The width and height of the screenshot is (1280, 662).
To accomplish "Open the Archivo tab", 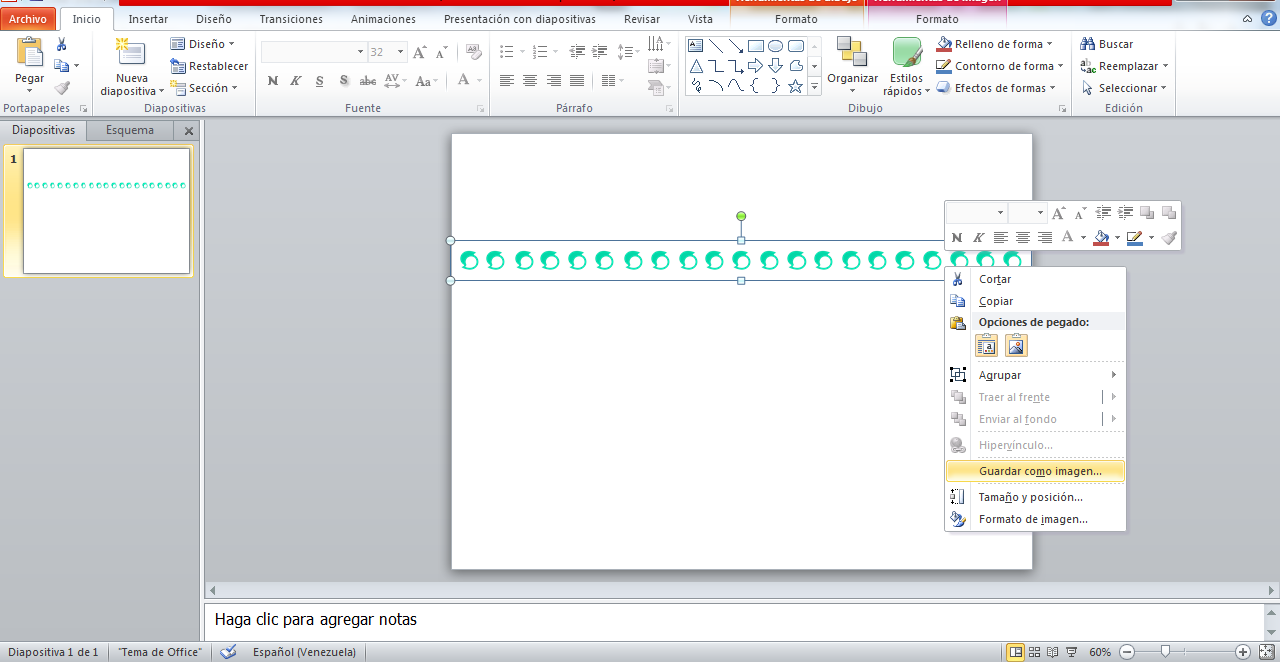I will 28,19.
